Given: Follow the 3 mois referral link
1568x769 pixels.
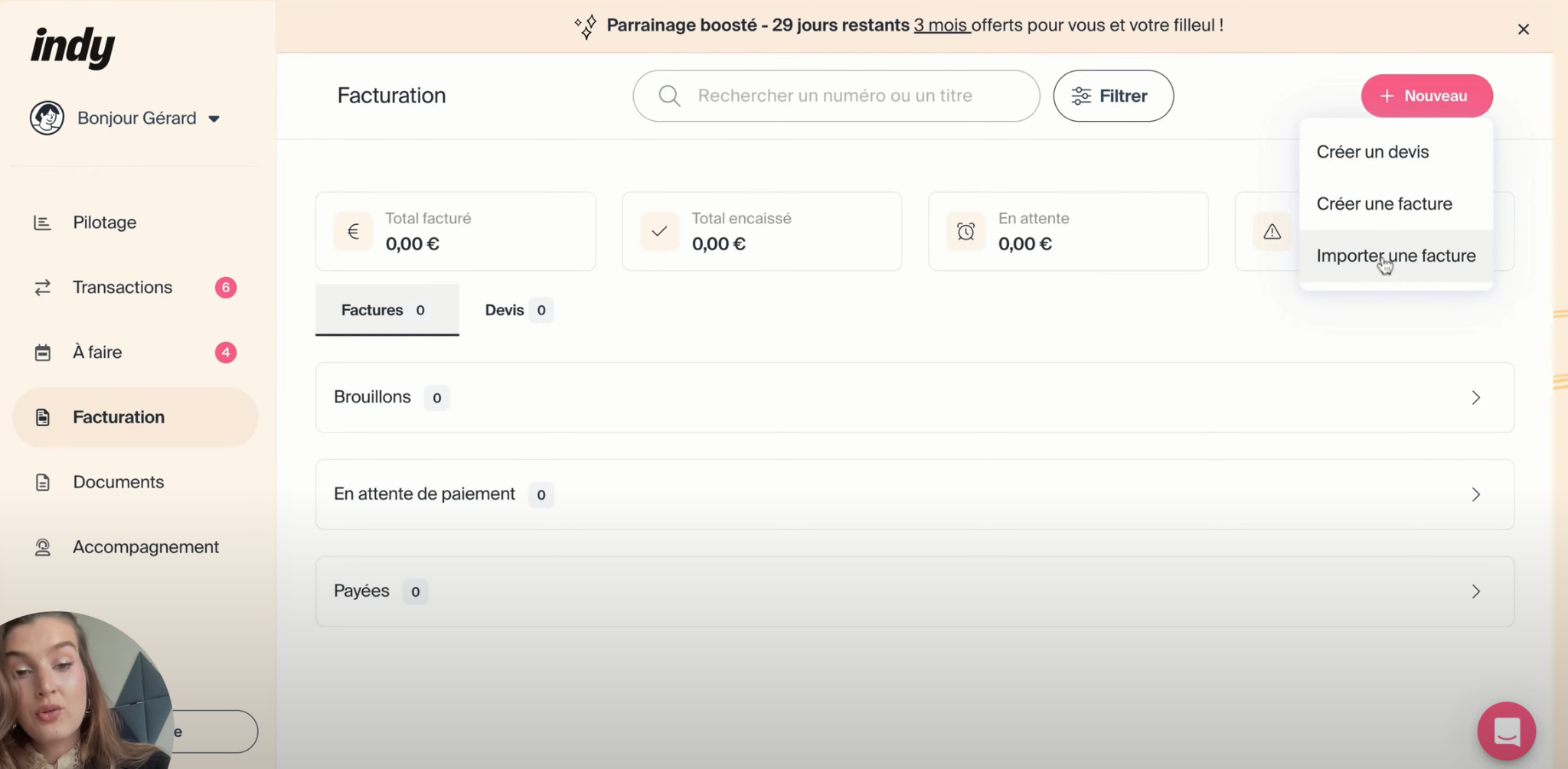Looking at the screenshot, I should click(940, 25).
